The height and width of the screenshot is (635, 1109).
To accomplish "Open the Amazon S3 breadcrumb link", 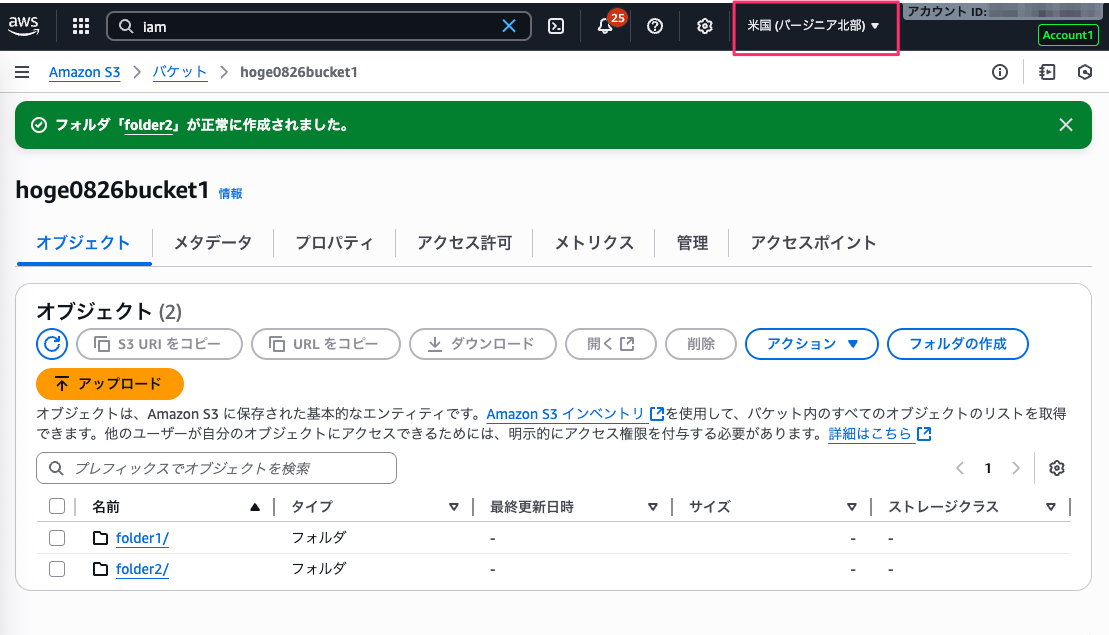I will pyautogui.click(x=84, y=72).
